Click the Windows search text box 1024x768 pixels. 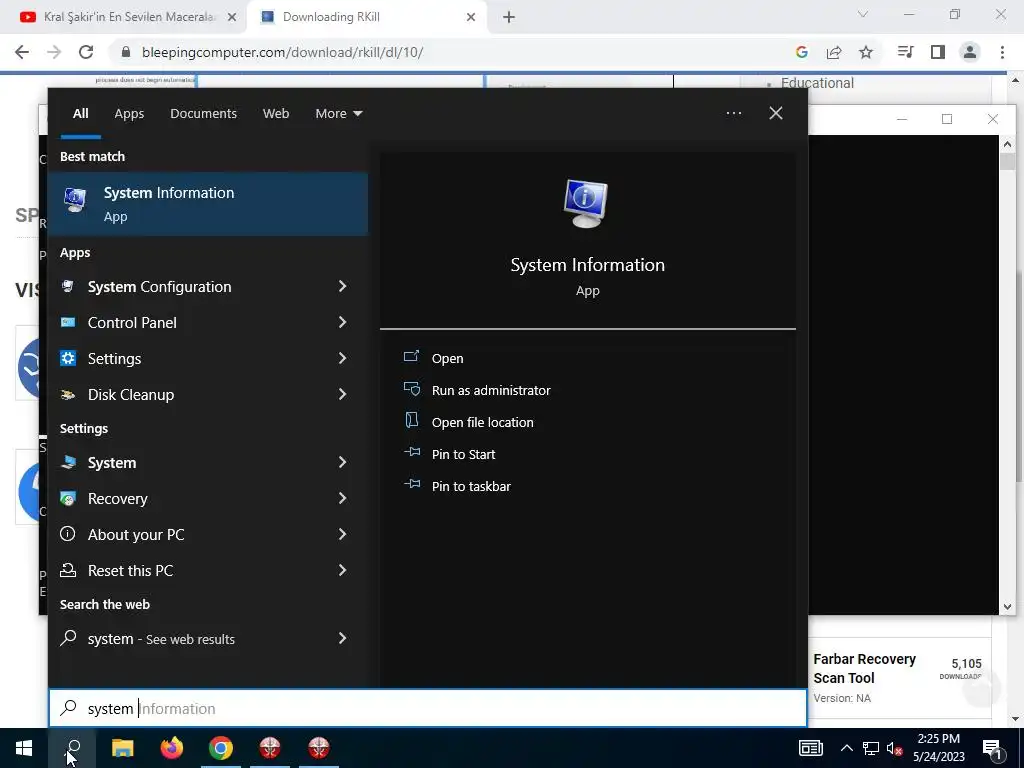pyautogui.click(x=428, y=709)
